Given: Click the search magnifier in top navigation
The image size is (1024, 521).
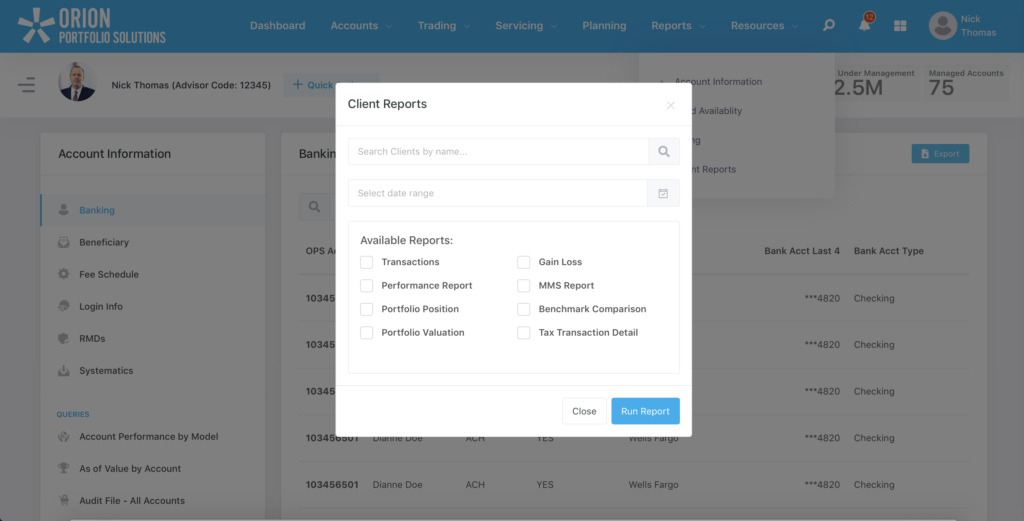Looking at the screenshot, I should point(828,26).
